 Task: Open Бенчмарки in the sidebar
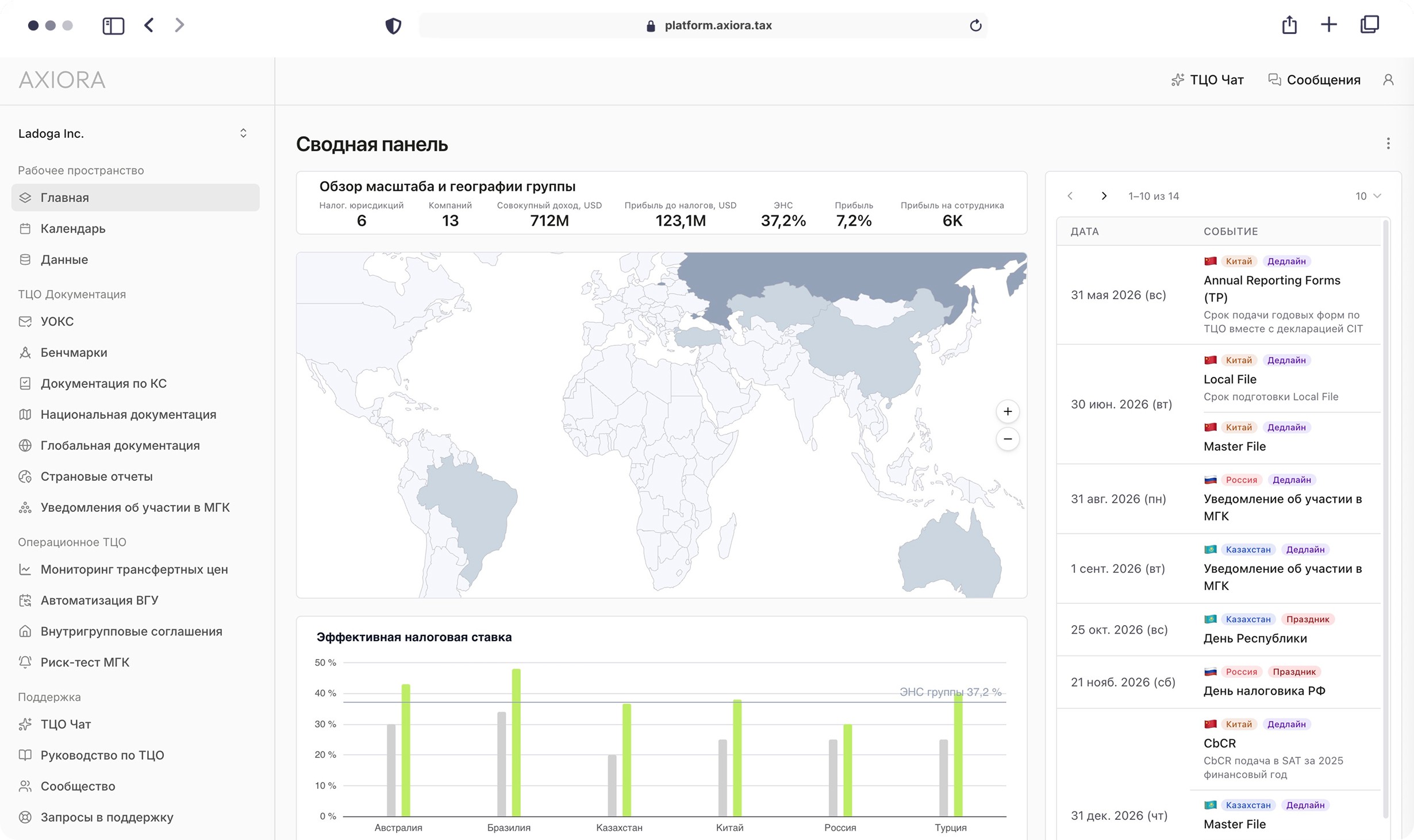pyautogui.click(x=136, y=352)
